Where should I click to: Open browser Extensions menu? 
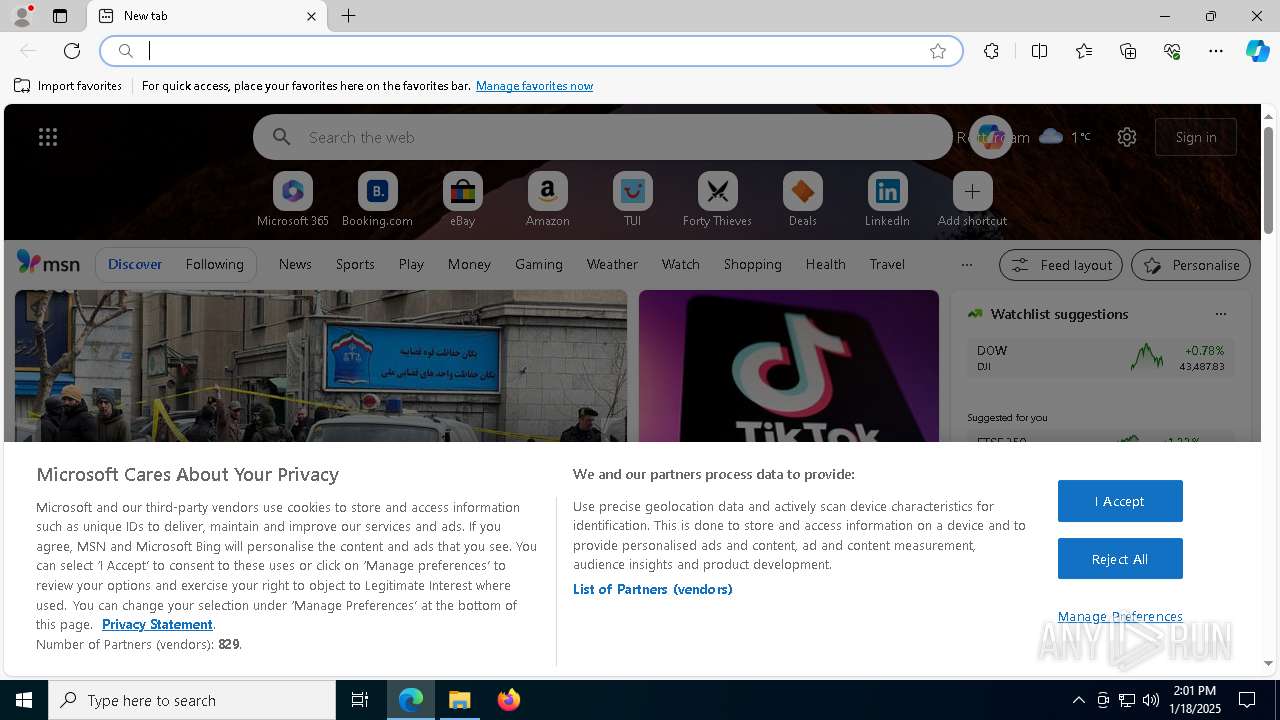click(991, 51)
